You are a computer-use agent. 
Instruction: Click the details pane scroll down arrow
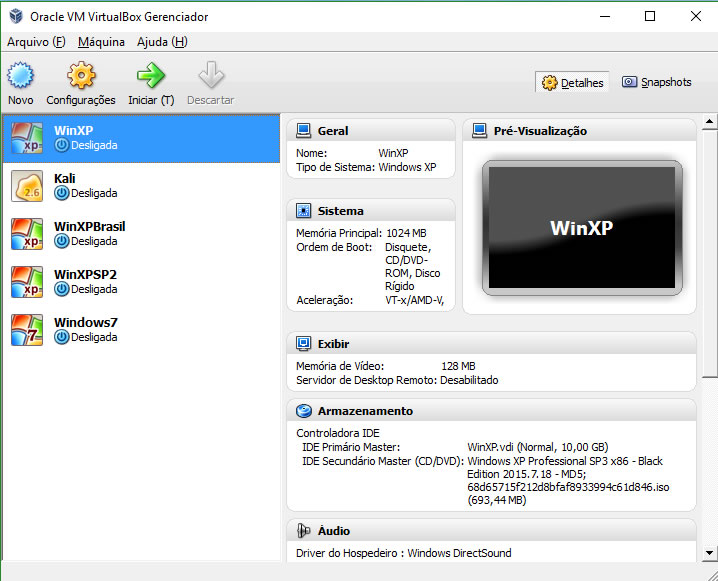click(x=709, y=553)
